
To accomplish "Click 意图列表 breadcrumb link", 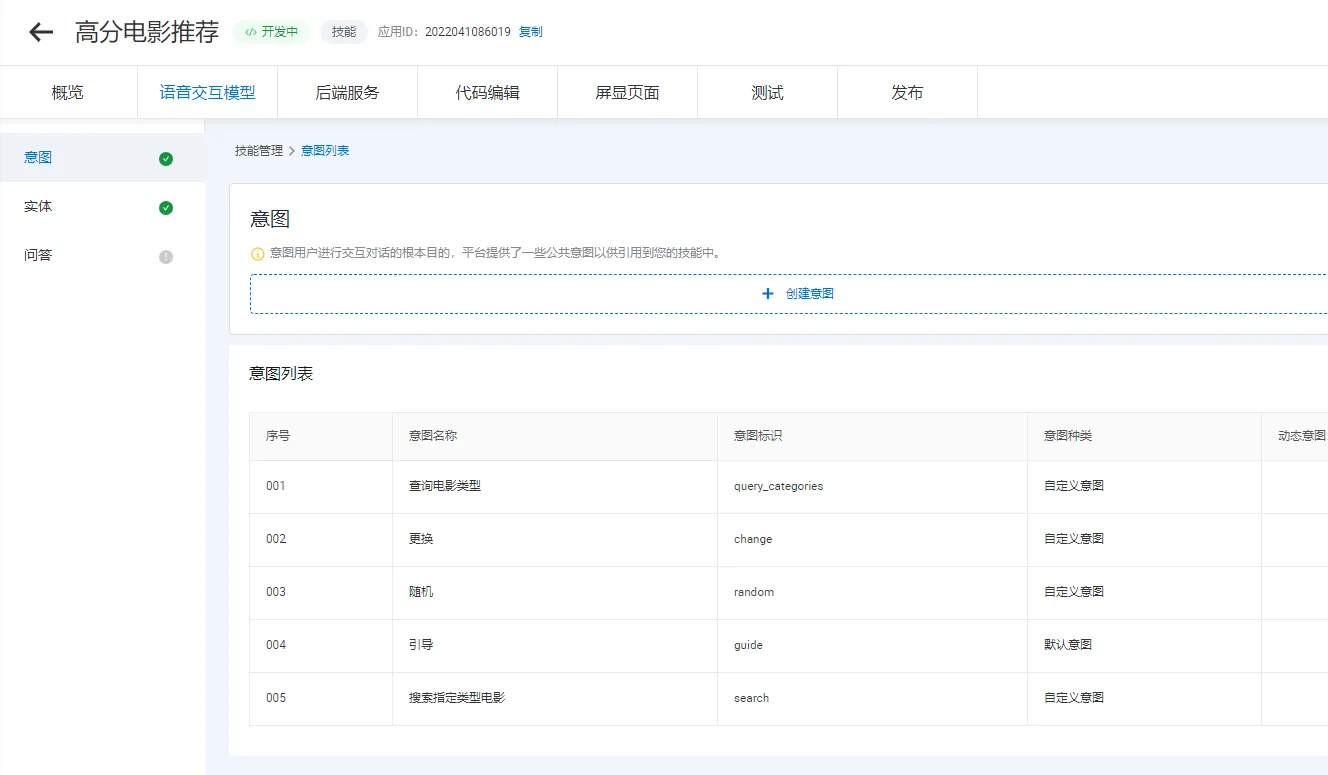I will pyautogui.click(x=325, y=151).
